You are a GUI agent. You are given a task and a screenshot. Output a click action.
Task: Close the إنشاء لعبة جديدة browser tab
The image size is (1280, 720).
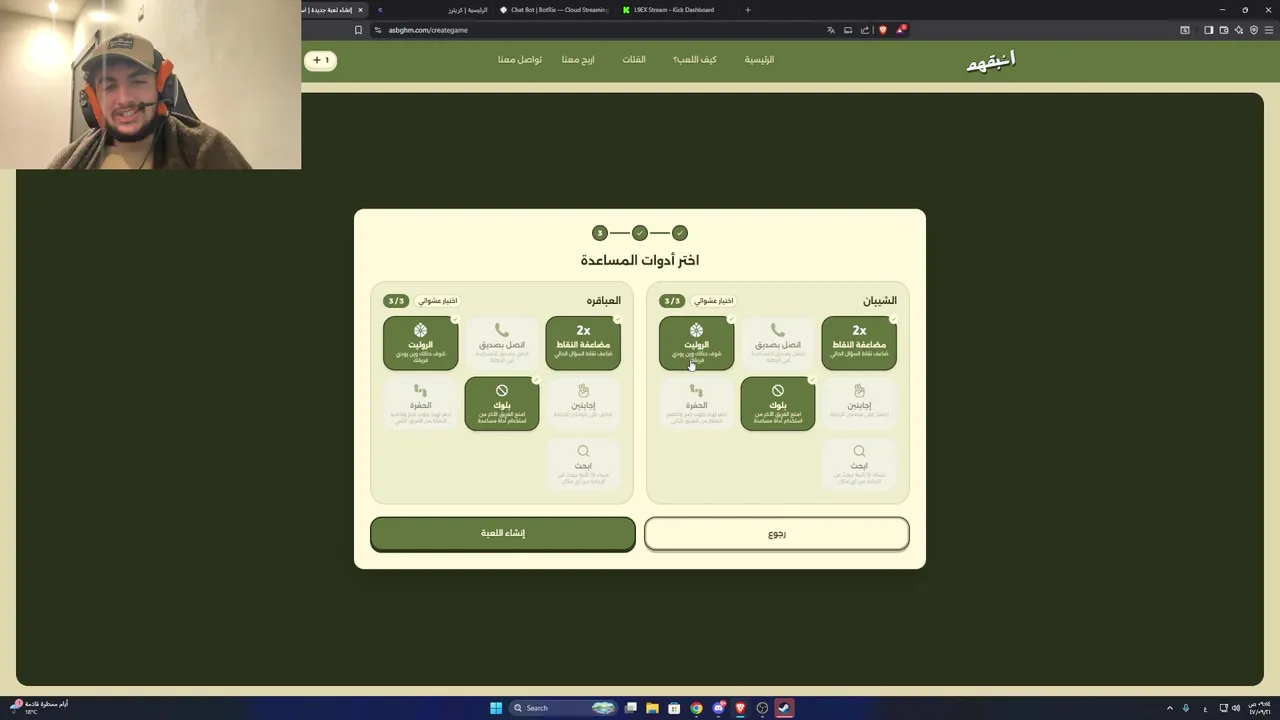click(360, 10)
